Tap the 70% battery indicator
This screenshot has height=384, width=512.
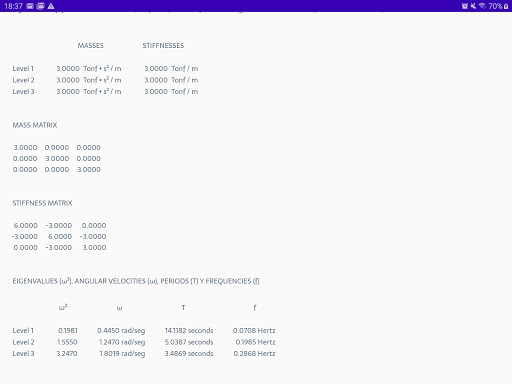(x=498, y=6)
